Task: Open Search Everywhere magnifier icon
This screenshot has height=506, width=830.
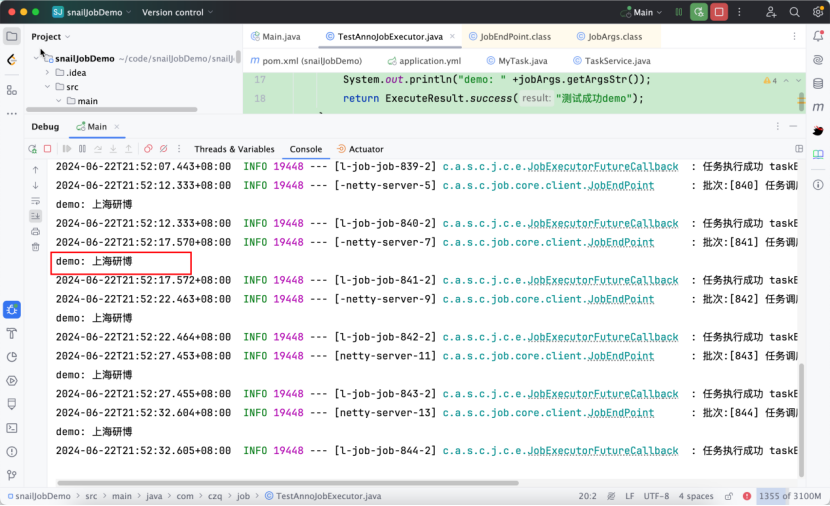Action: pos(795,12)
